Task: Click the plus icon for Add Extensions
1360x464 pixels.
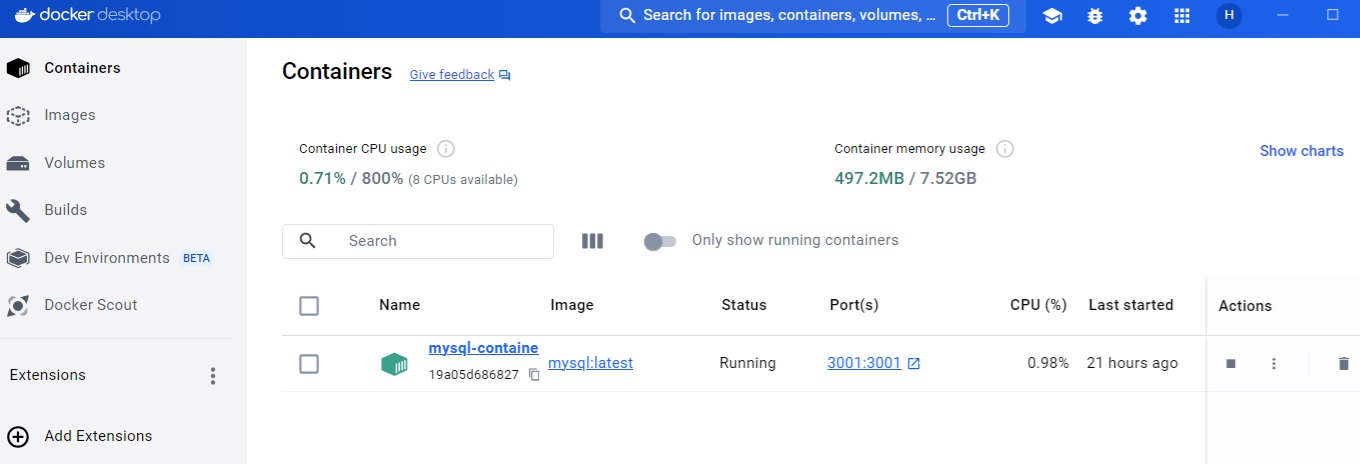Action: (17, 436)
